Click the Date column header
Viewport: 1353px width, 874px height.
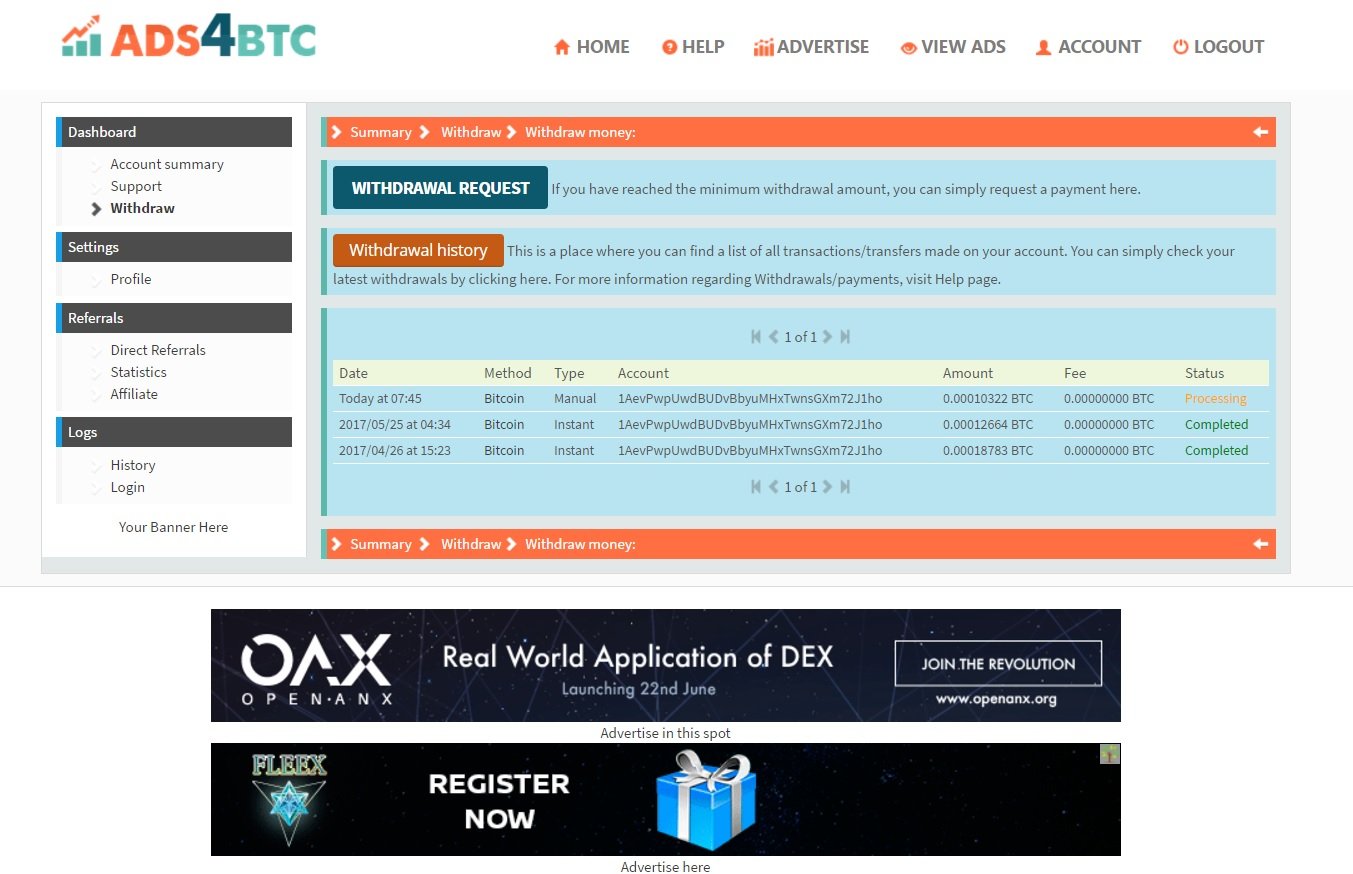[354, 373]
